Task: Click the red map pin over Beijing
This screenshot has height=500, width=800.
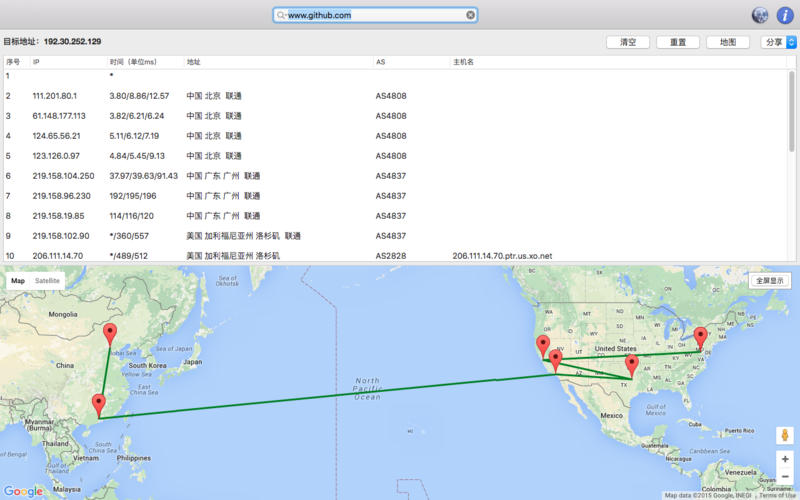Action: [x=110, y=334]
